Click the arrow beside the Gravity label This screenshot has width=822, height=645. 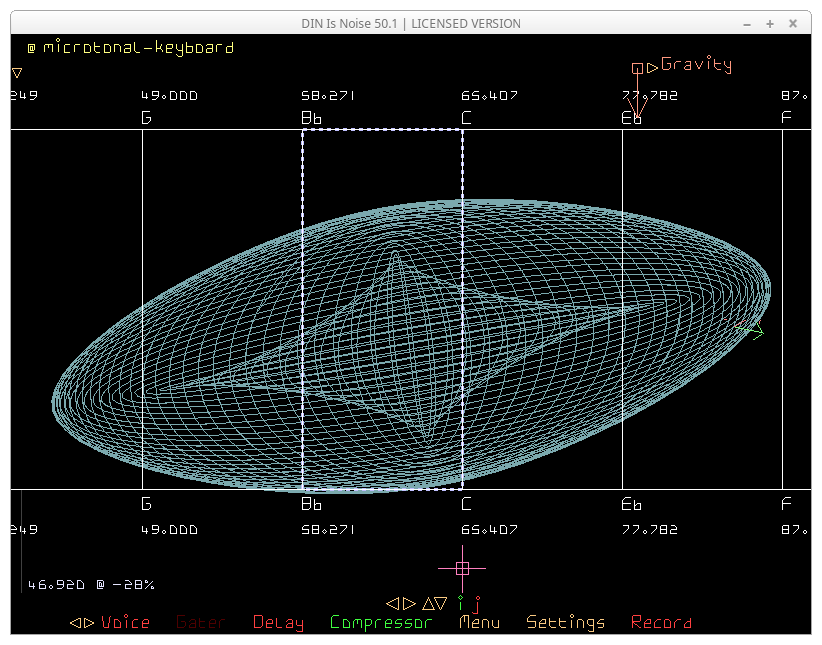tap(652, 68)
